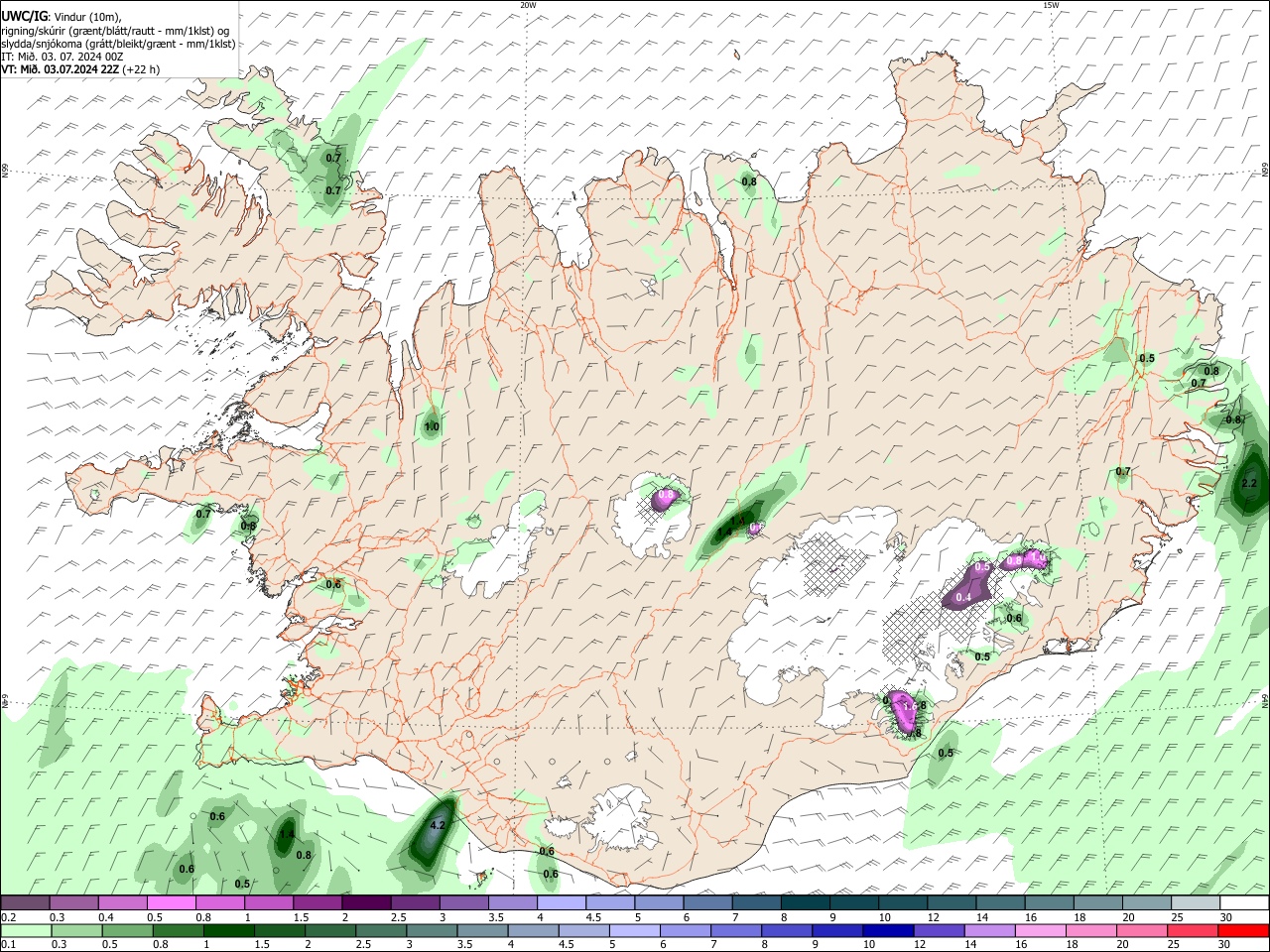Screen dimensions: 1270x952
Task: Click the 2.2 precipitation value on the east coast
Action: (1249, 484)
